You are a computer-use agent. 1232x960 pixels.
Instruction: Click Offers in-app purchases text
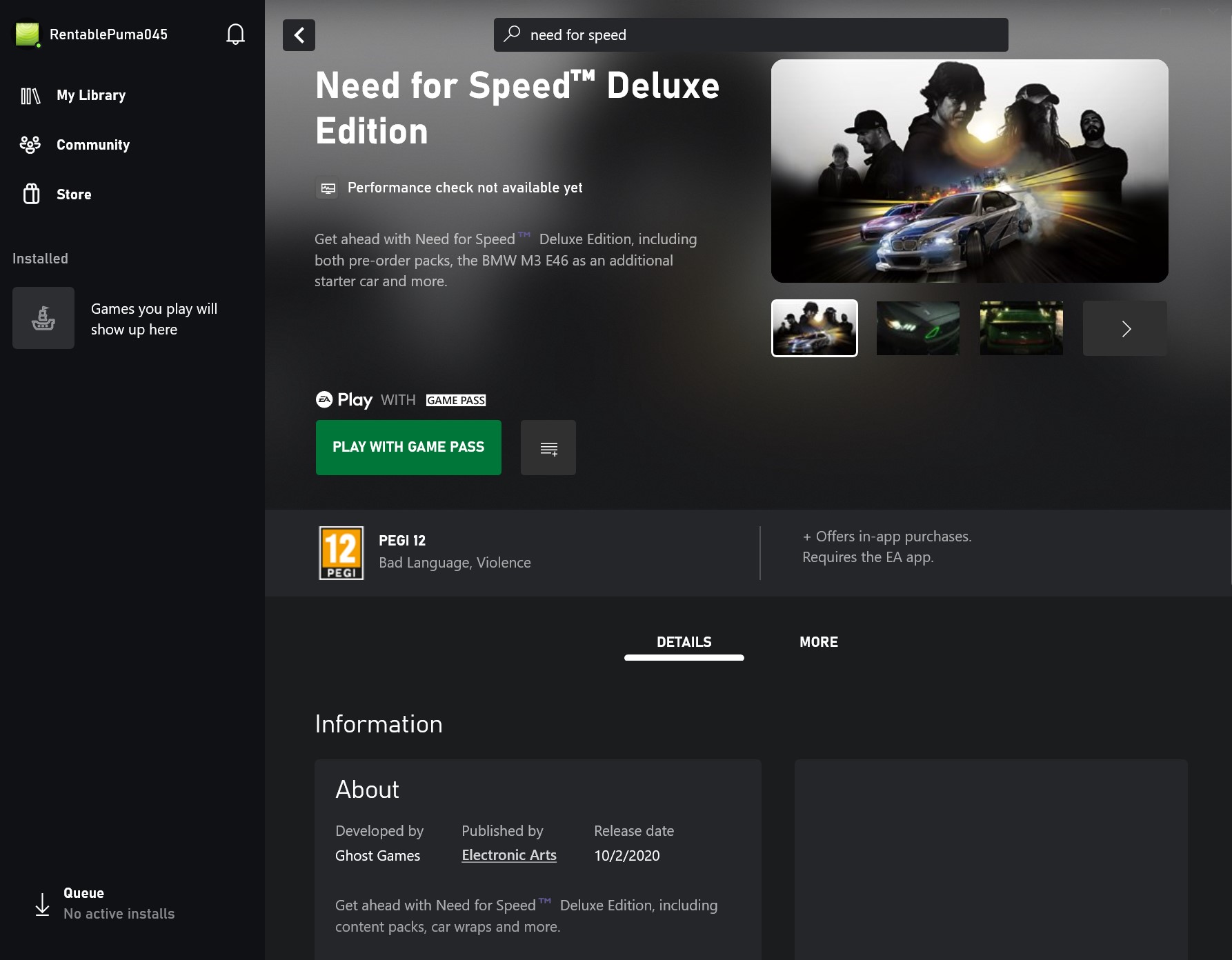pos(887,537)
